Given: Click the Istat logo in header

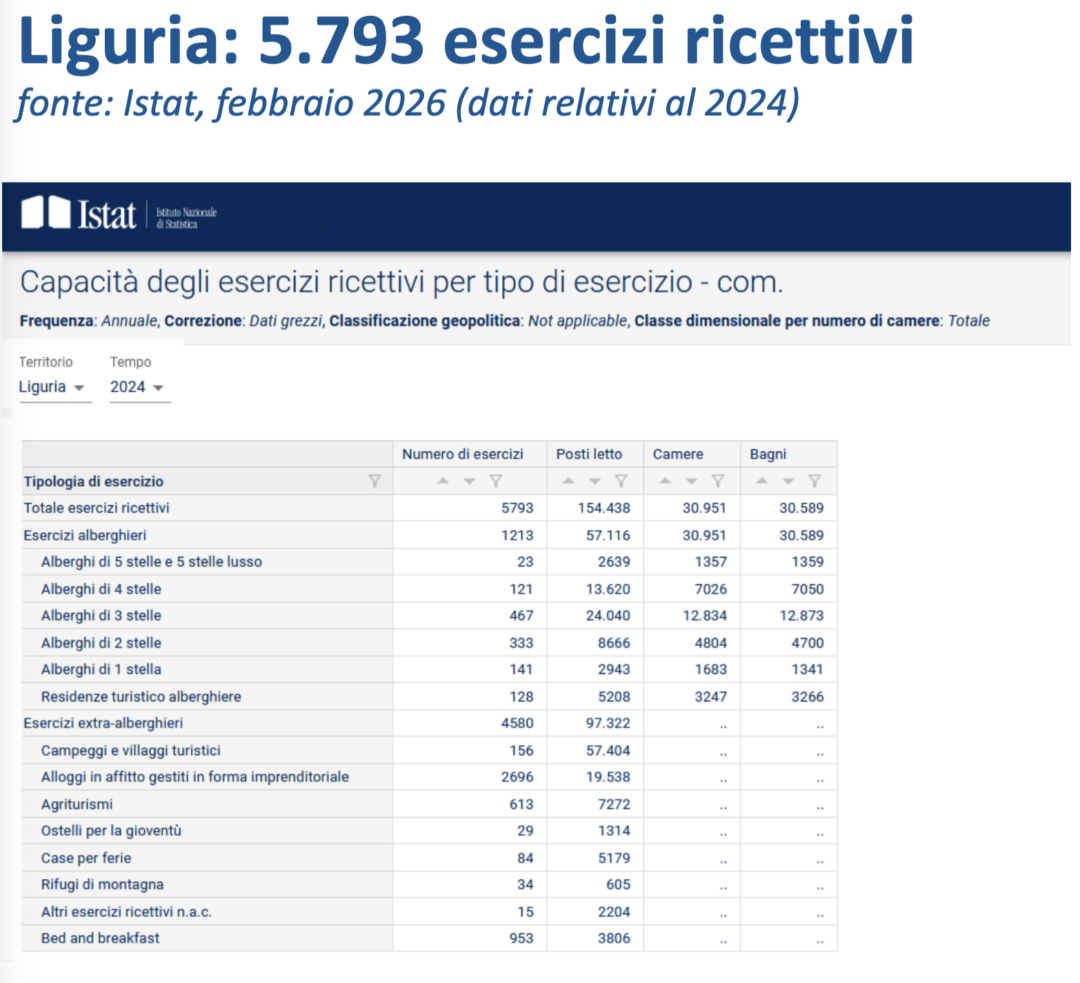Looking at the screenshot, I should point(78,214).
